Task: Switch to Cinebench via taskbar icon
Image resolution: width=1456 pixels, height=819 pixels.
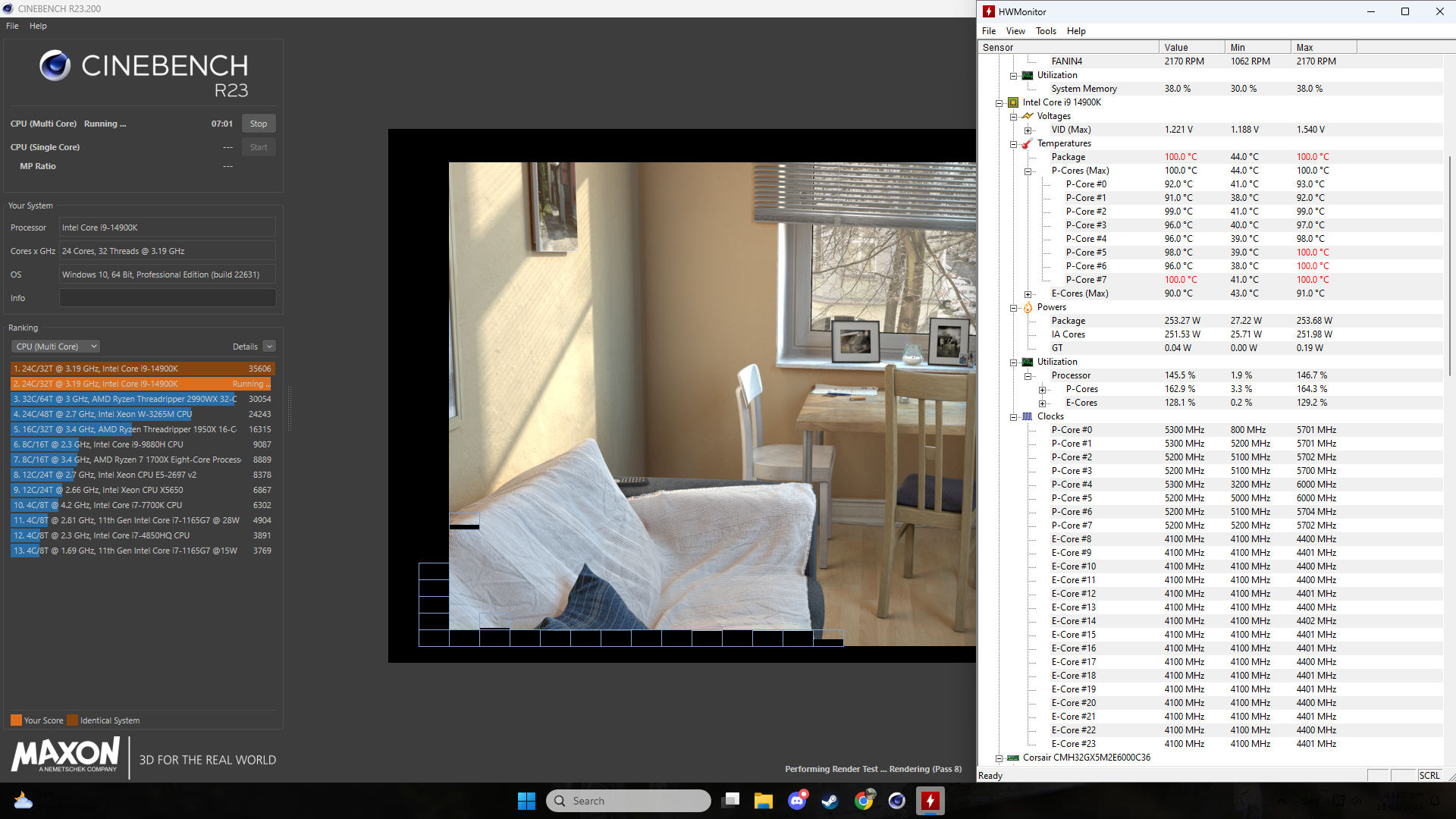Action: (x=897, y=801)
